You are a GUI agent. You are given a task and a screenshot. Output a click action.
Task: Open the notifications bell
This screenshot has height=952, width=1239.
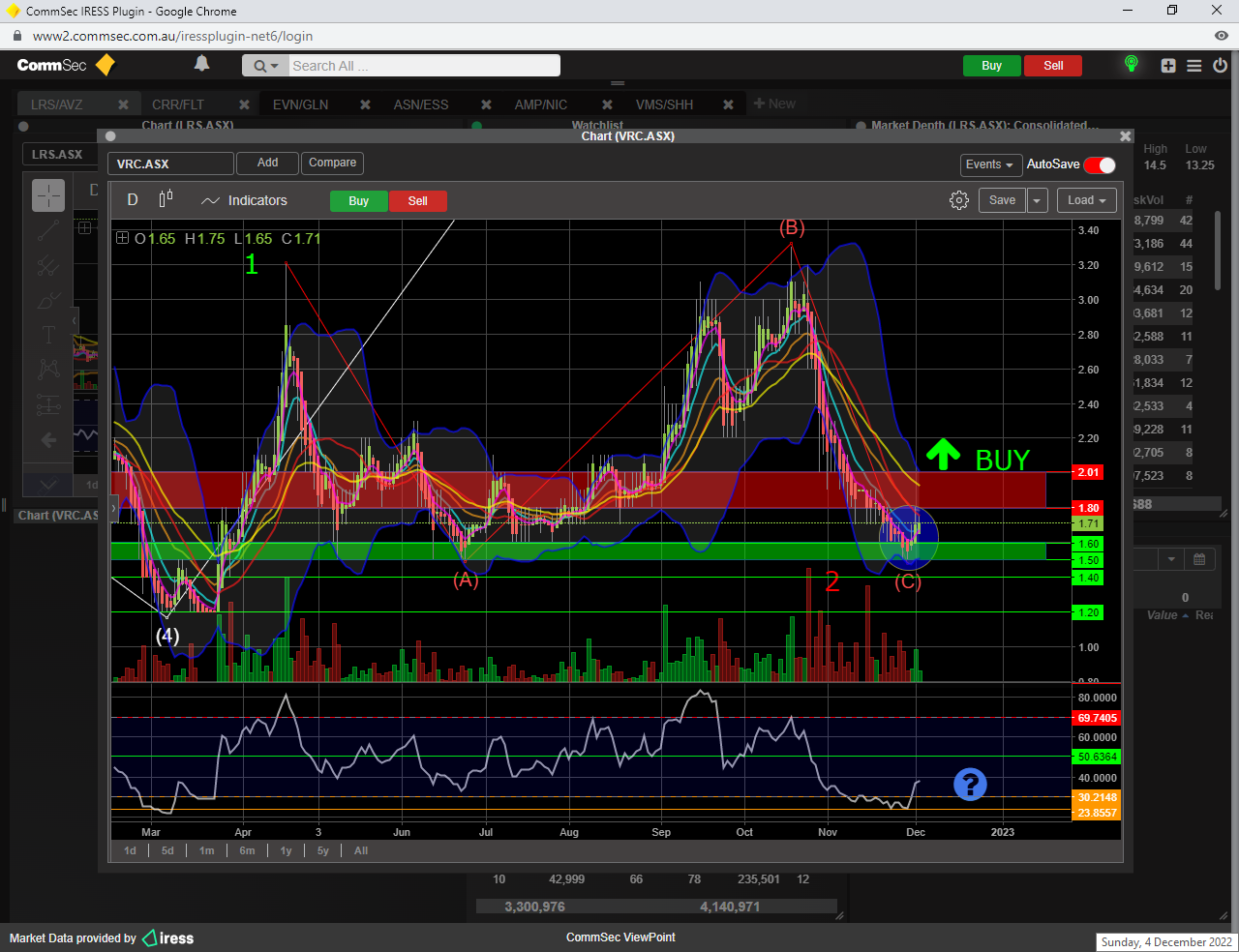(x=201, y=64)
